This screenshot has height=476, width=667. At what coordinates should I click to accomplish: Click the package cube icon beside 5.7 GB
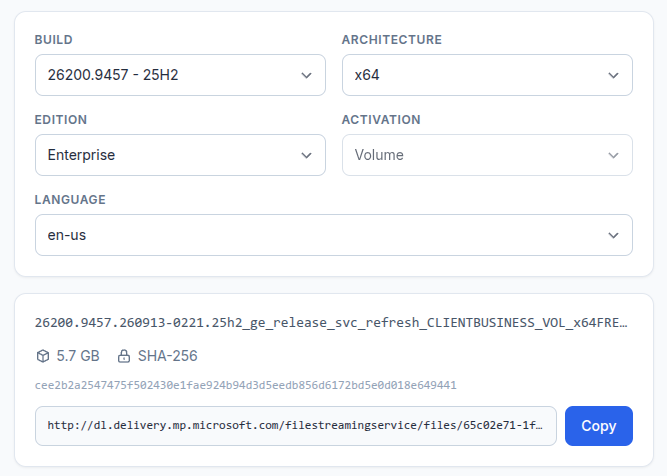[43, 356]
